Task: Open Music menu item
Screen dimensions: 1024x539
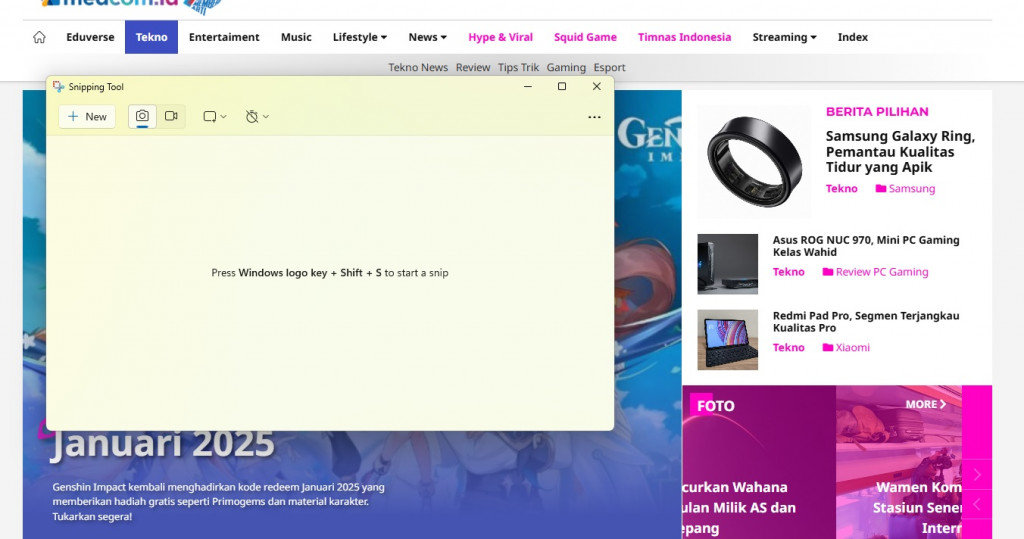Action: tap(296, 37)
